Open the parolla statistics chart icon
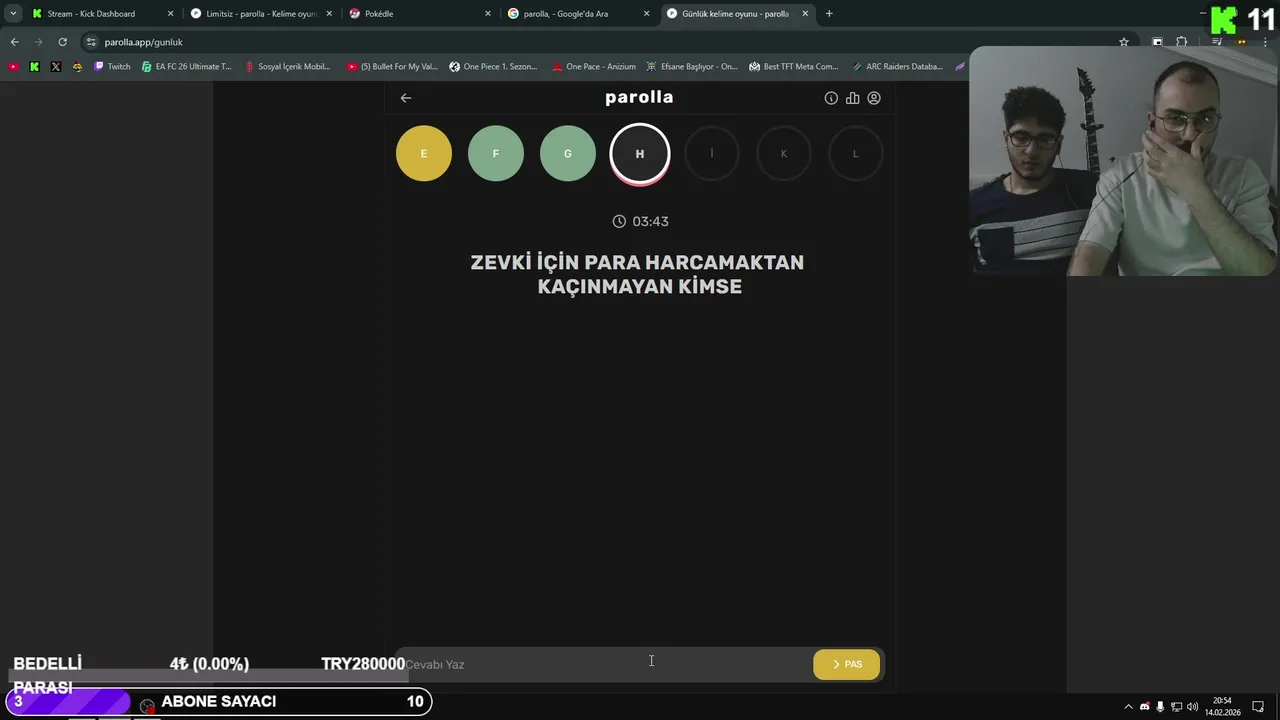This screenshot has height=720, width=1280. (852, 98)
